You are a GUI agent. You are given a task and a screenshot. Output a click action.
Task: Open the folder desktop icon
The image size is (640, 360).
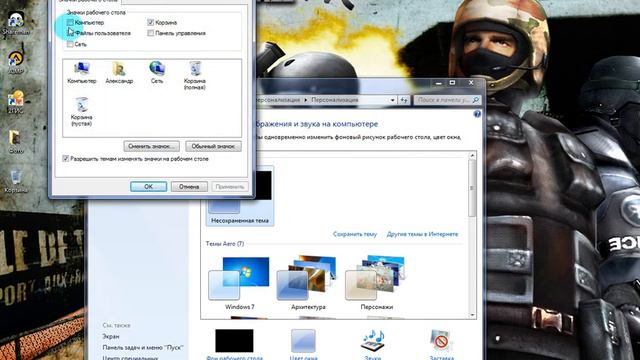tap(16, 142)
